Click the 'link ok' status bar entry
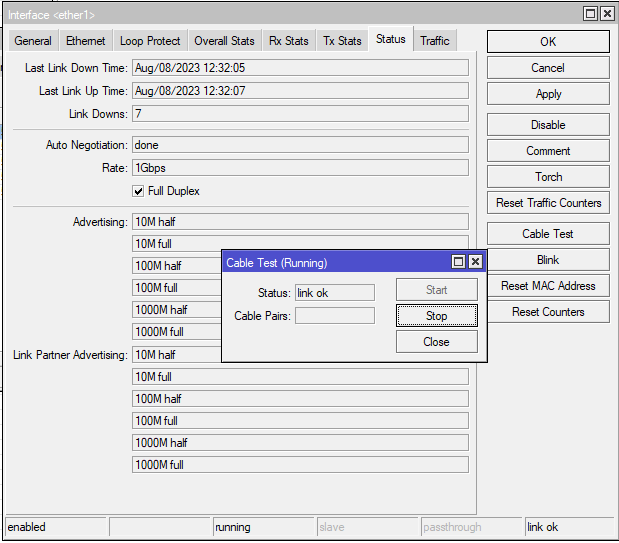This screenshot has width=619, height=543. (570, 527)
